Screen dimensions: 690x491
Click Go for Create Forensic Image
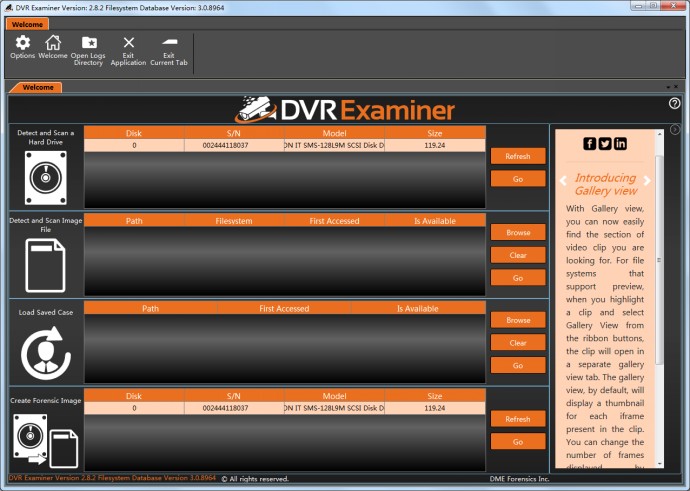518,442
